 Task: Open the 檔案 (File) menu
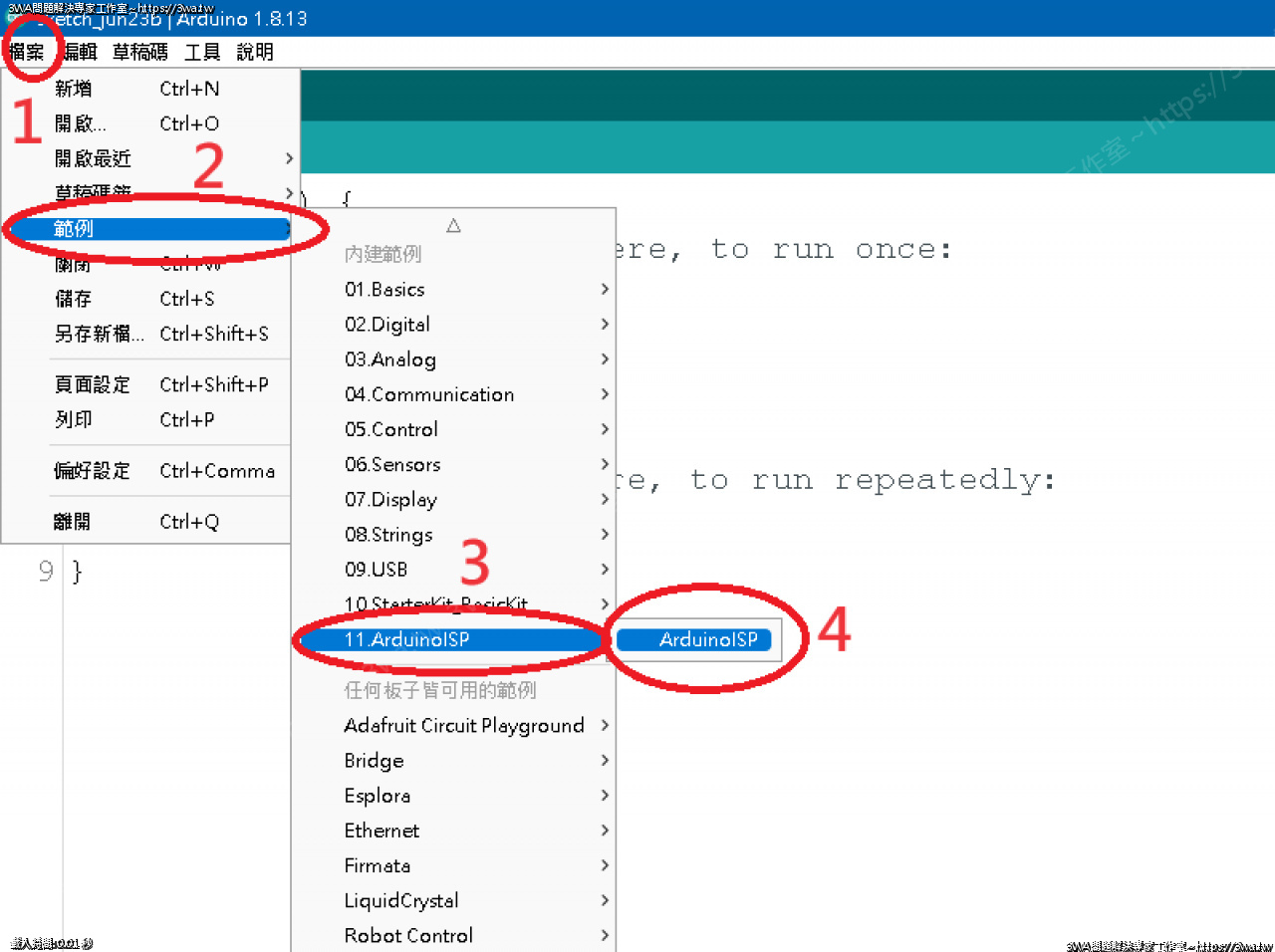coord(27,52)
